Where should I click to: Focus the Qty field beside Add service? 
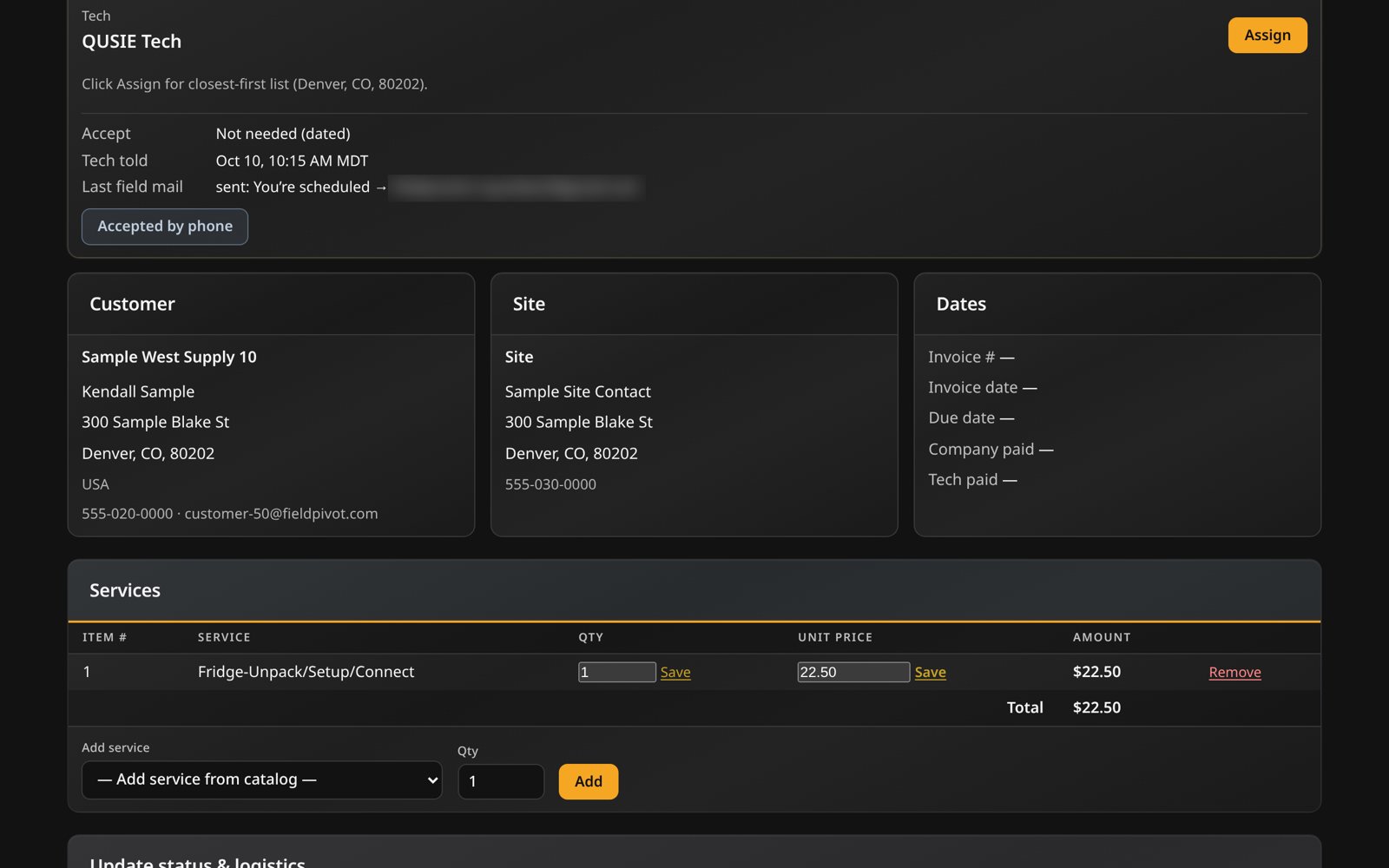point(501,781)
